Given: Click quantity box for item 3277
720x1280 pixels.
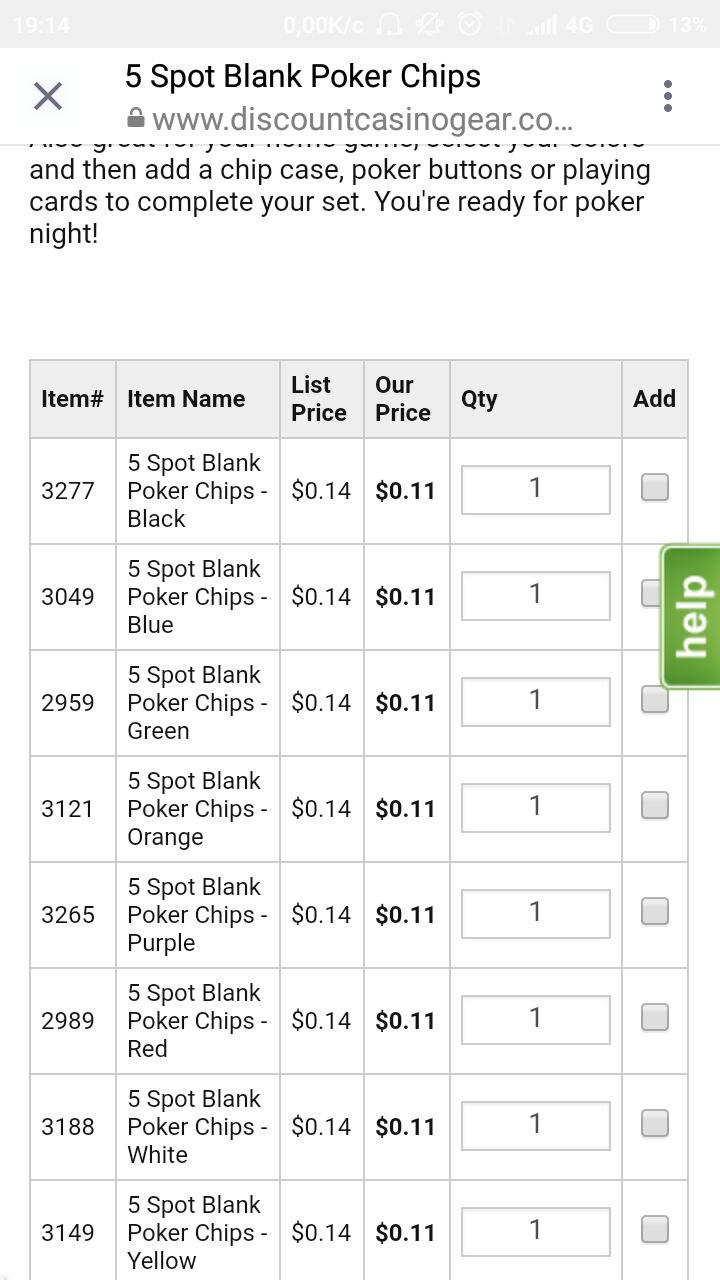Looking at the screenshot, I should [535, 490].
